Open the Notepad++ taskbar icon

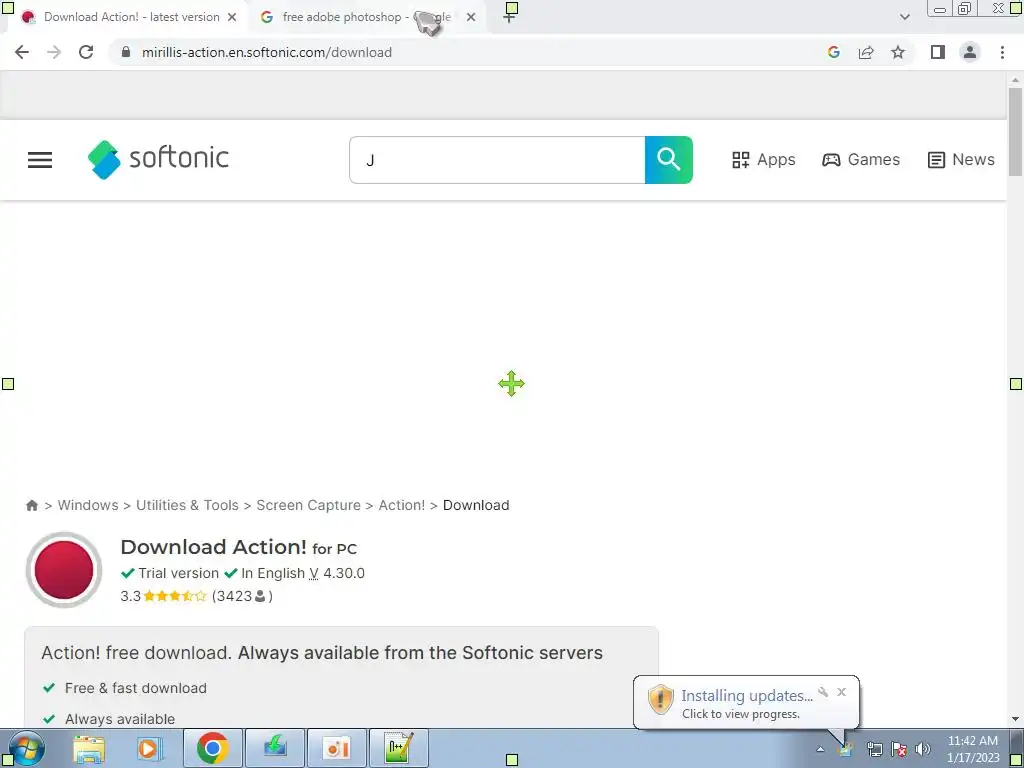[x=398, y=748]
